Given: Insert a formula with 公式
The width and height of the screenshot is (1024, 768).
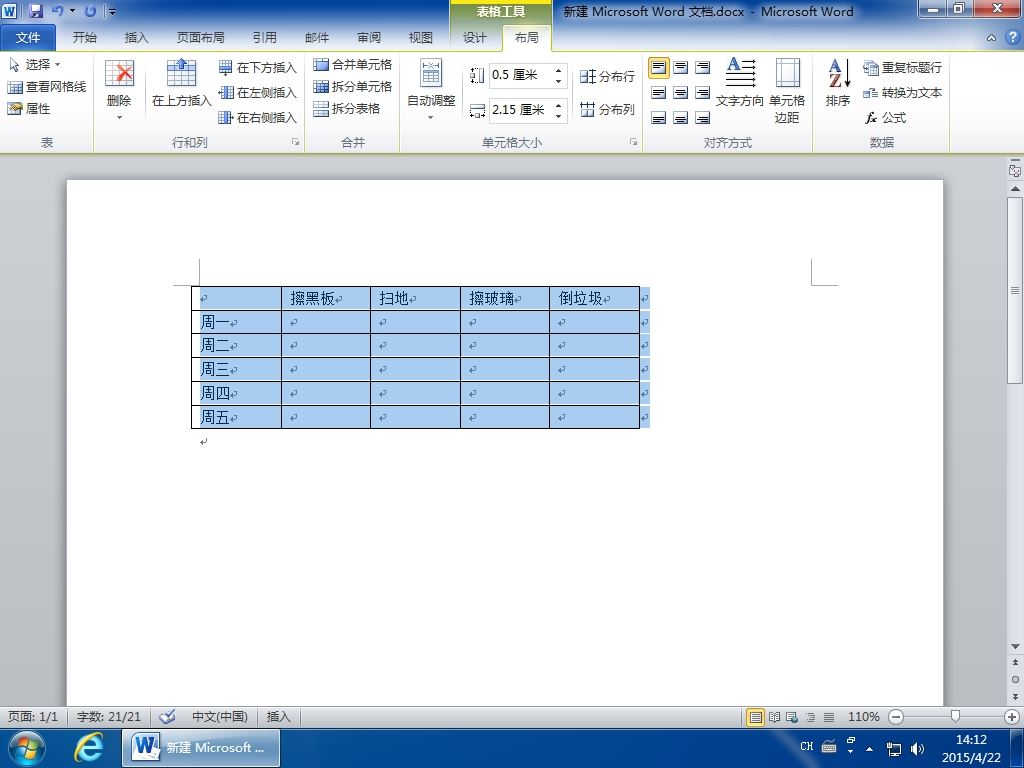Looking at the screenshot, I should click(x=886, y=118).
